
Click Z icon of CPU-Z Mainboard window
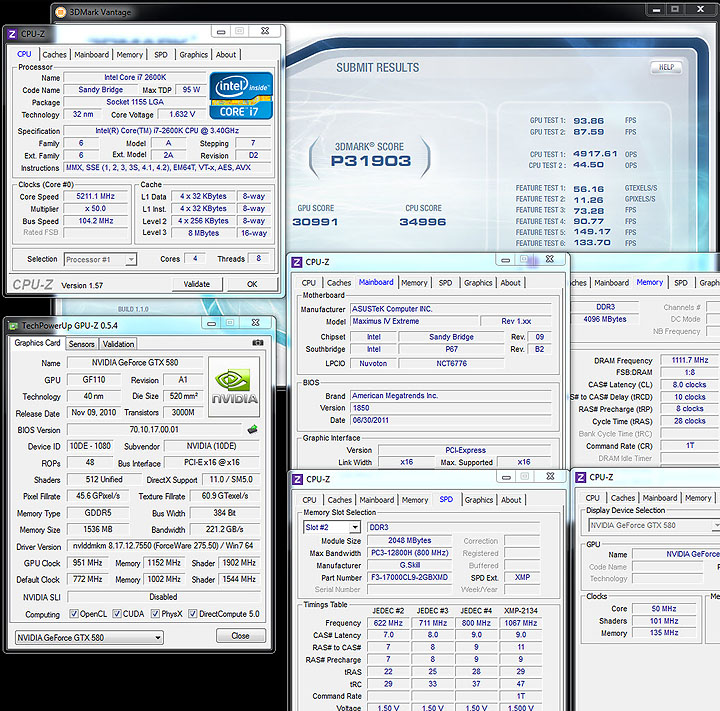coord(297,262)
